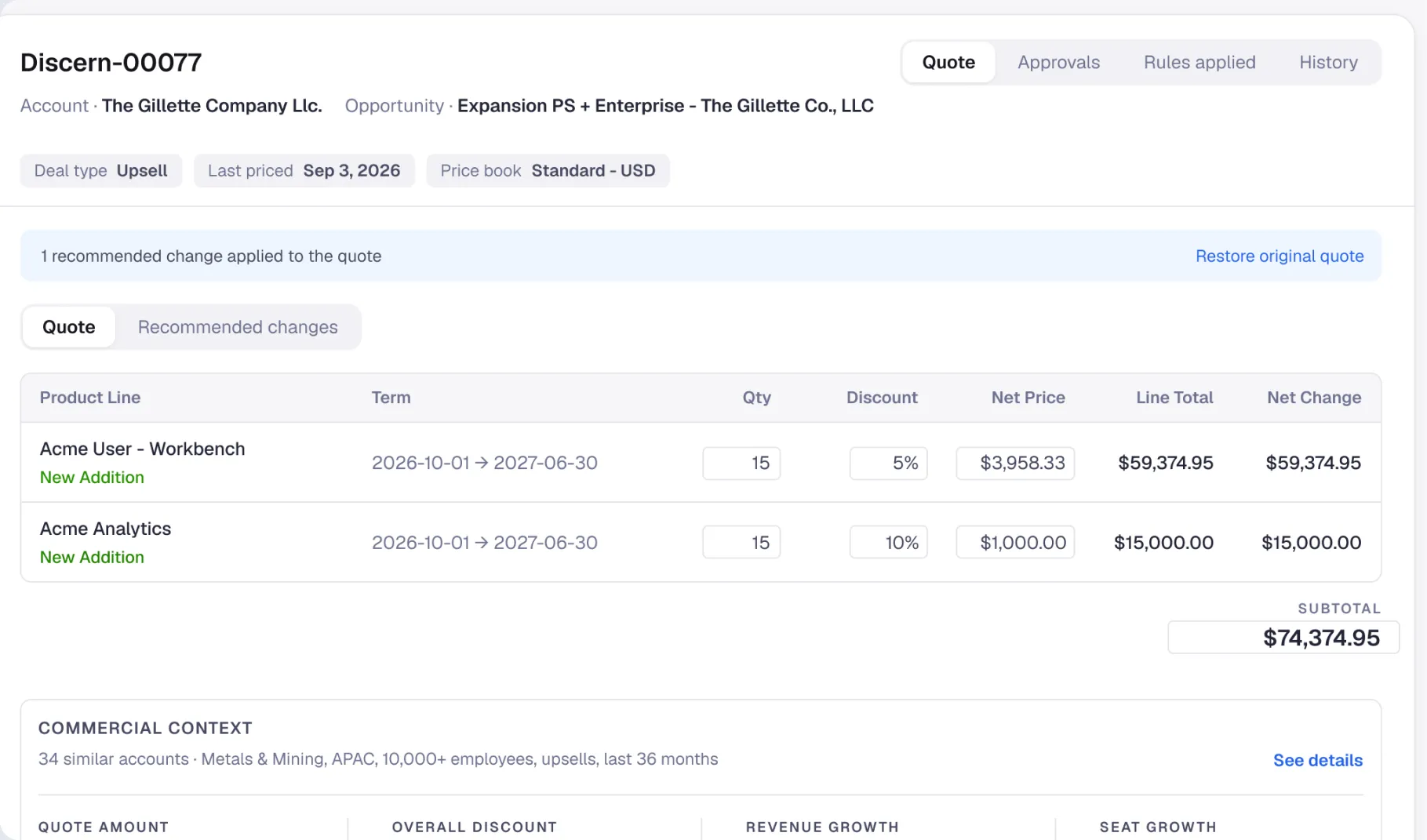
Task: Click The Gillette Company Llc. account name
Action: (x=212, y=106)
